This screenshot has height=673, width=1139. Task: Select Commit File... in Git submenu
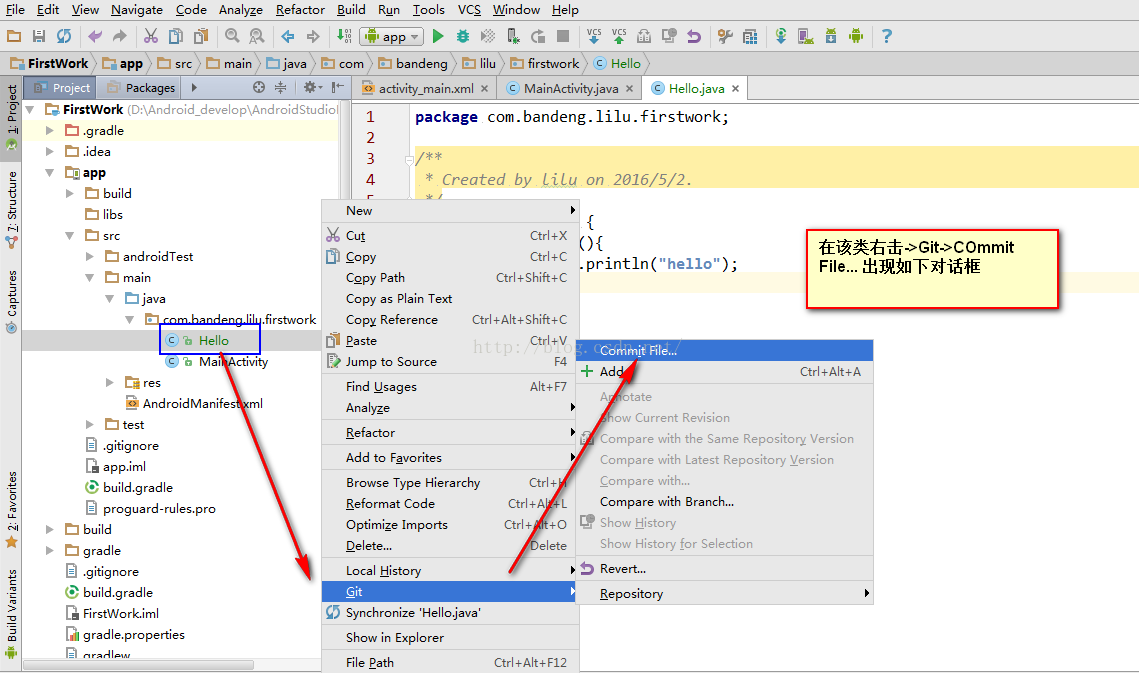pyautogui.click(x=638, y=350)
